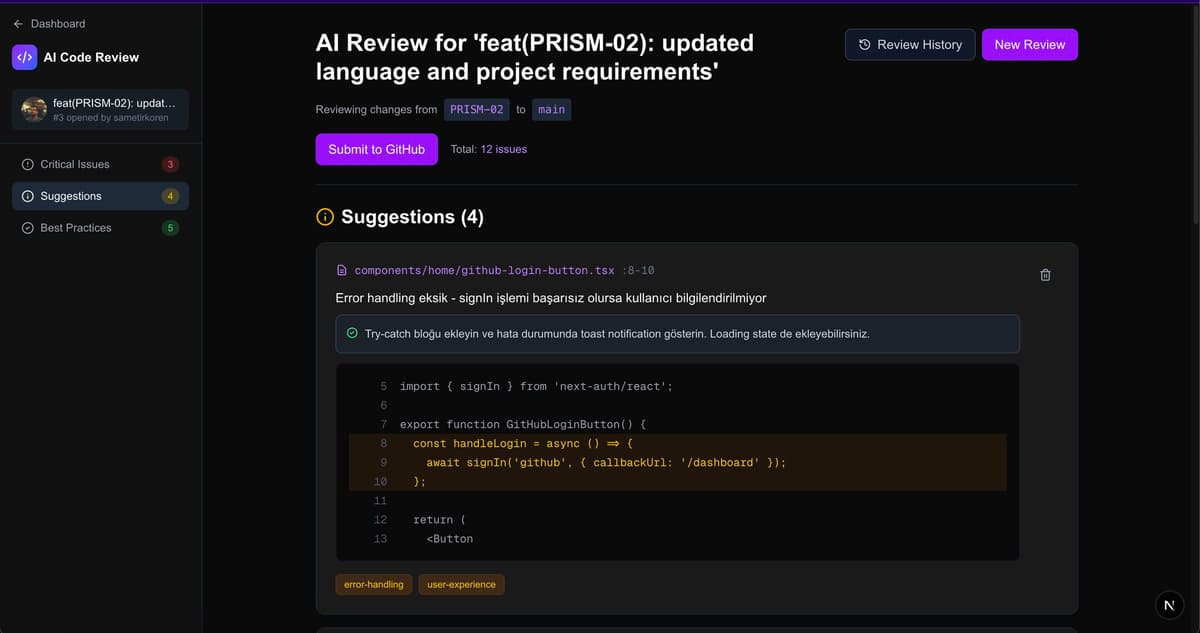1200x633 pixels.
Task: Click the N logo in the bottom right corner
Action: click(x=1169, y=604)
